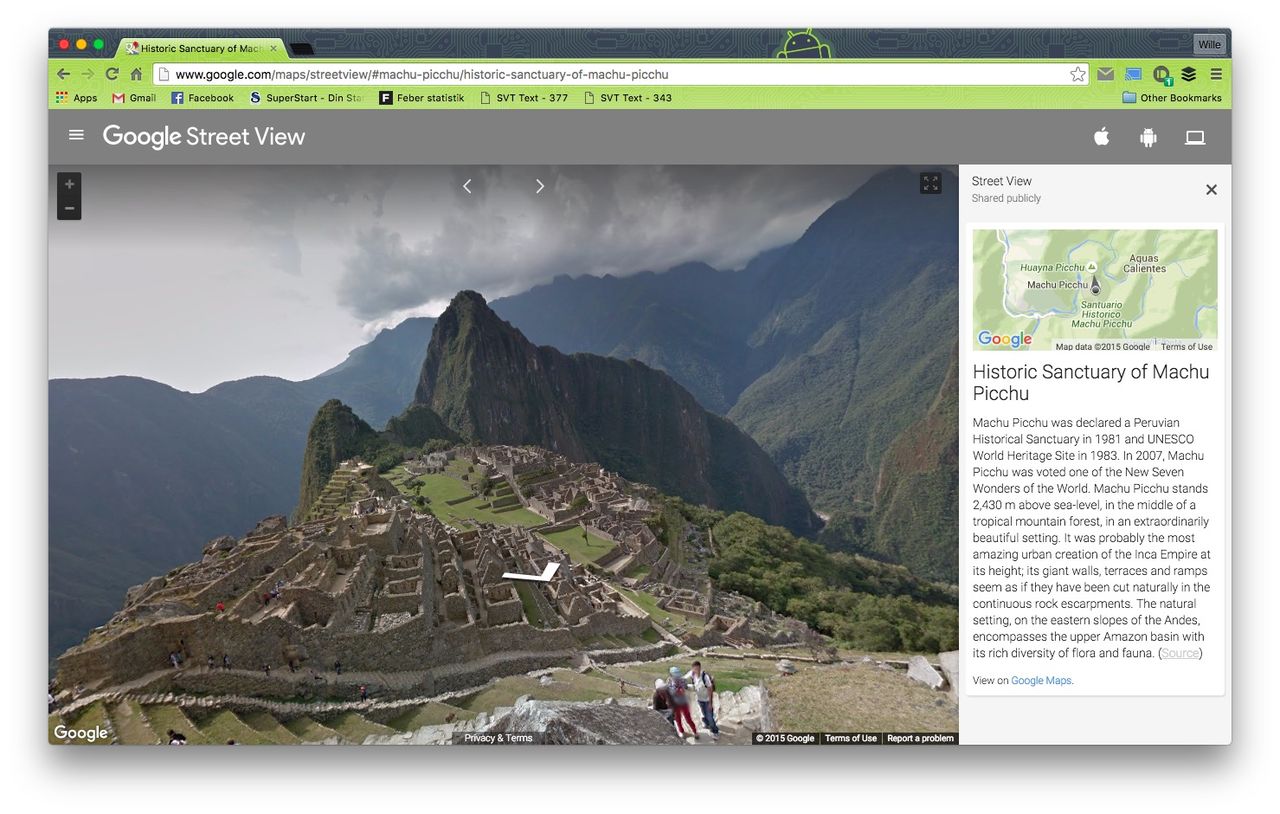Click Privacy & Terms below panorama

[498, 738]
